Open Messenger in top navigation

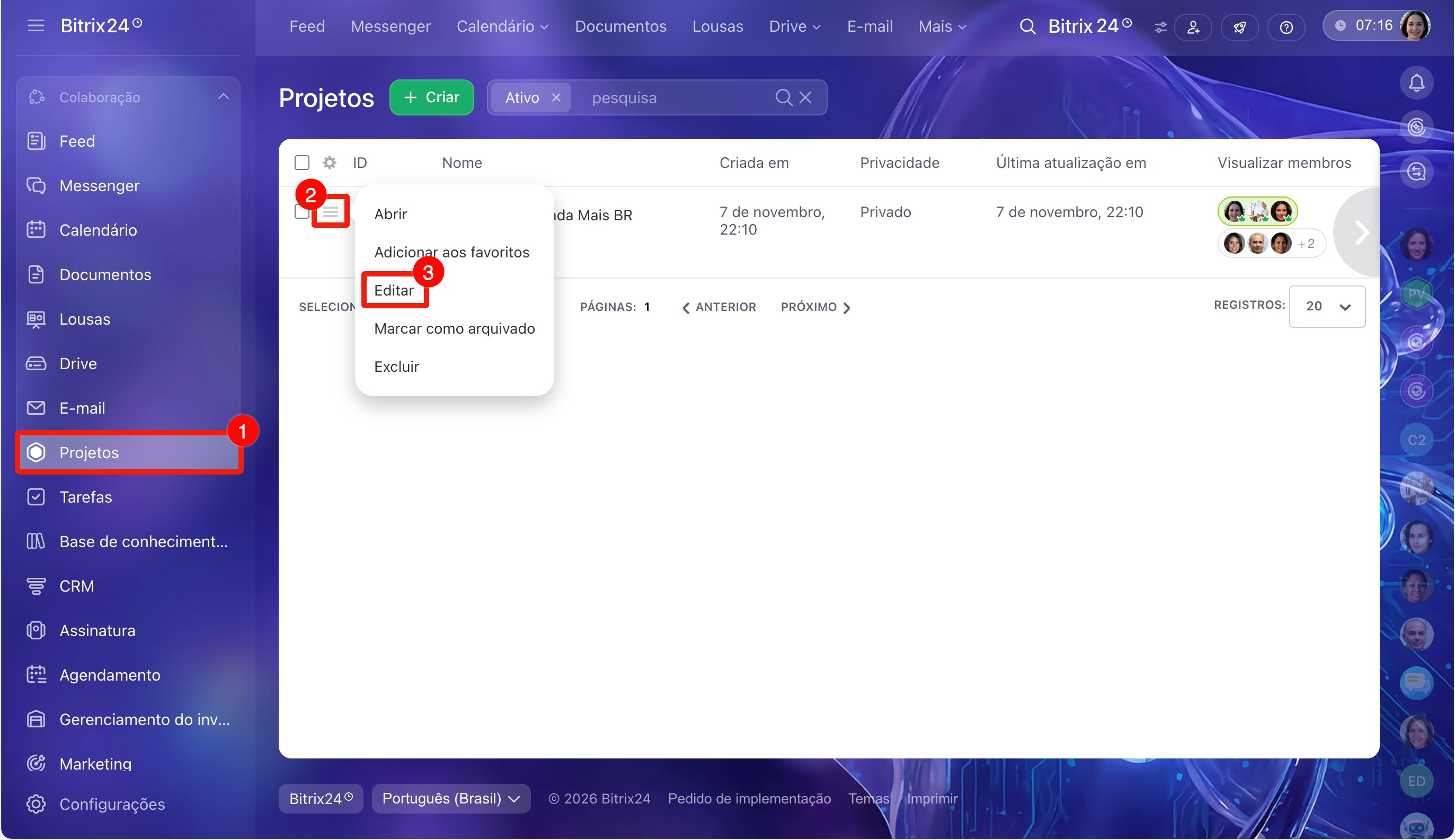click(x=391, y=26)
